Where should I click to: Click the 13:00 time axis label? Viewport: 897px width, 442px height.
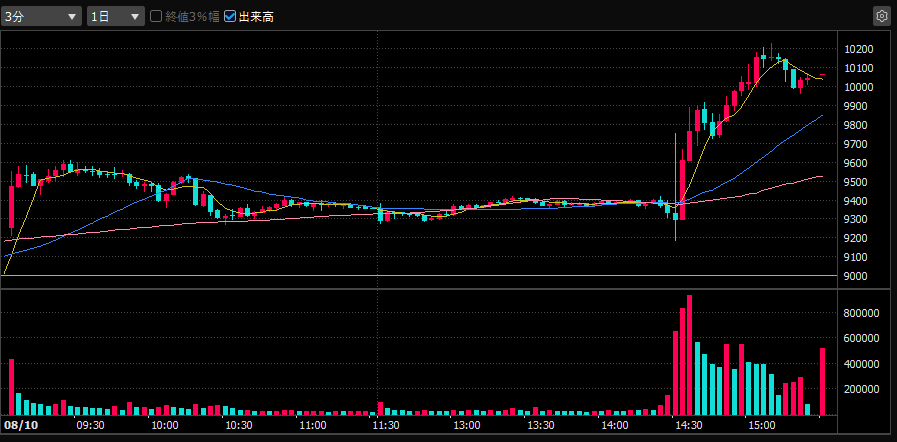coord(467,425)
